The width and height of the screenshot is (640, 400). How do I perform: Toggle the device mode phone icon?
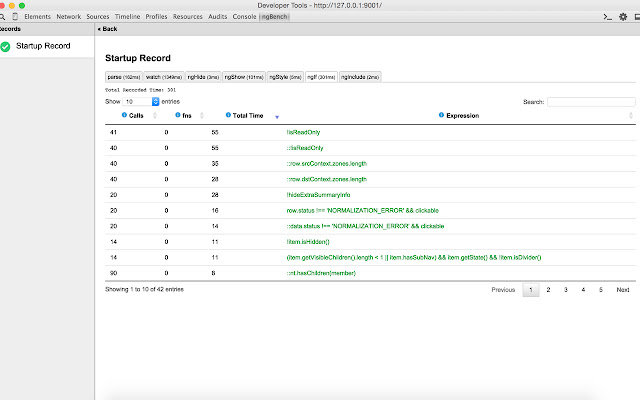click(x=15, y=17)
